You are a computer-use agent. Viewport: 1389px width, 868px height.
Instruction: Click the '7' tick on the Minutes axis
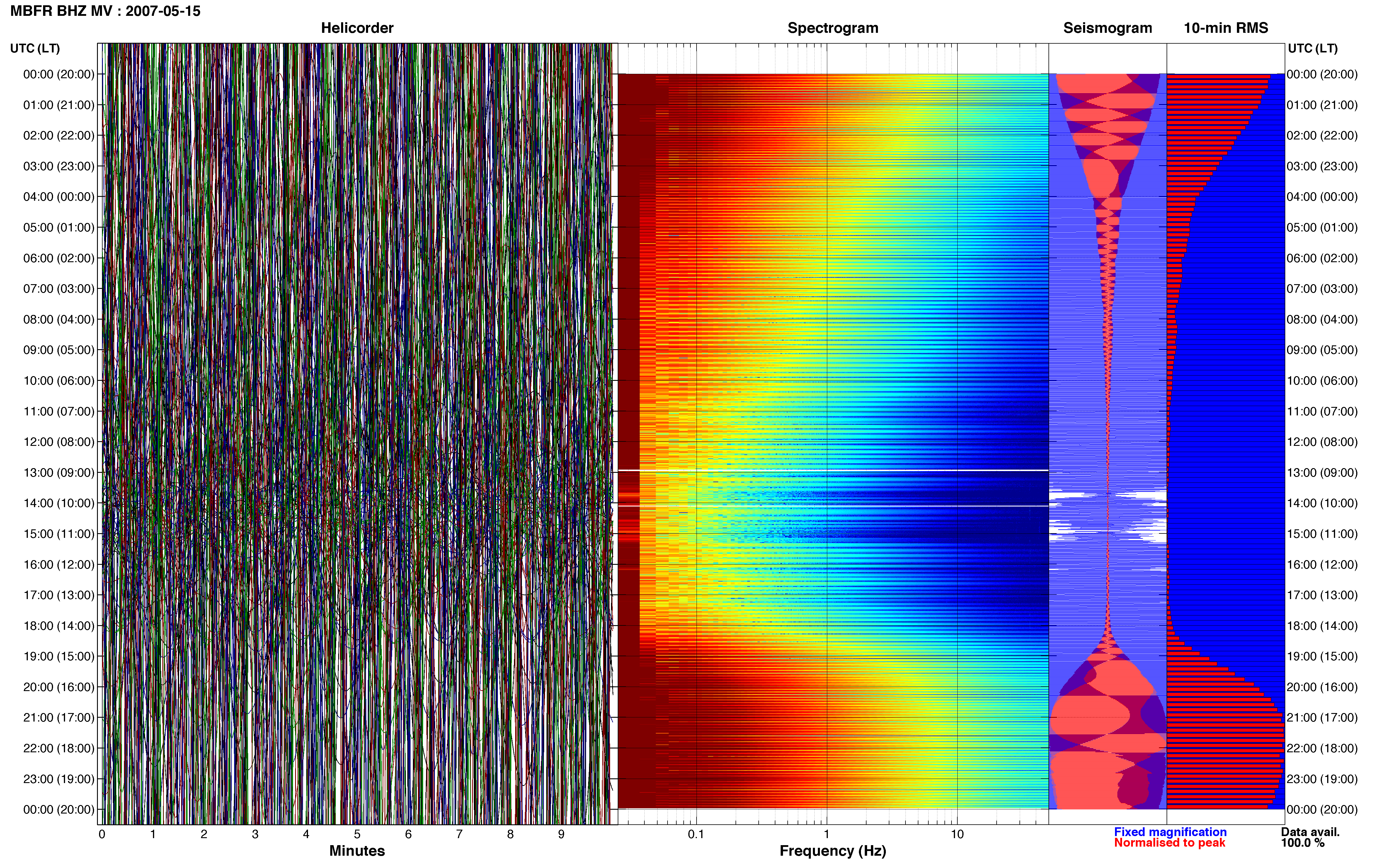tap(459, 835)
